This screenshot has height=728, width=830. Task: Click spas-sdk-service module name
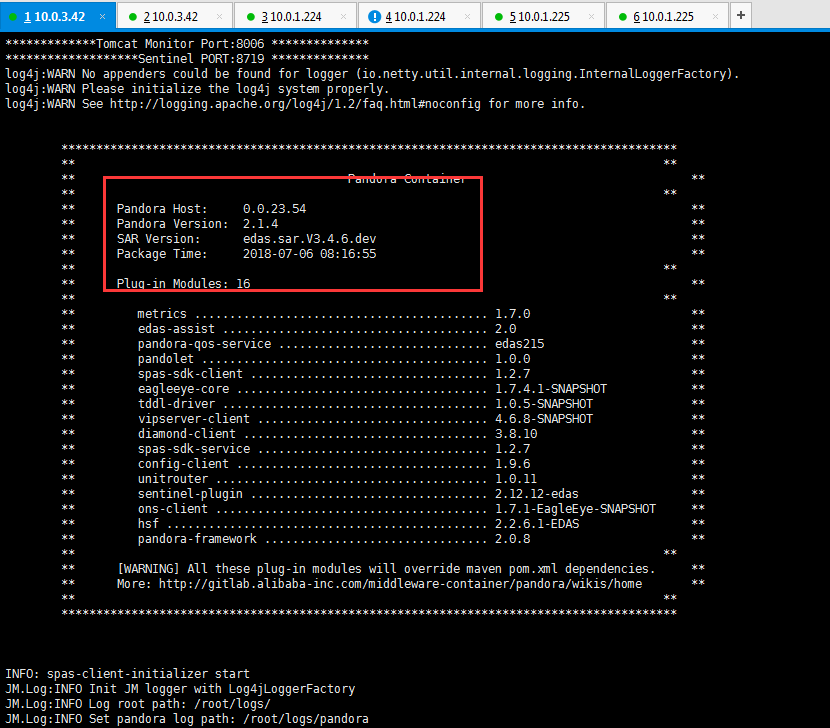tap(194, 449)
